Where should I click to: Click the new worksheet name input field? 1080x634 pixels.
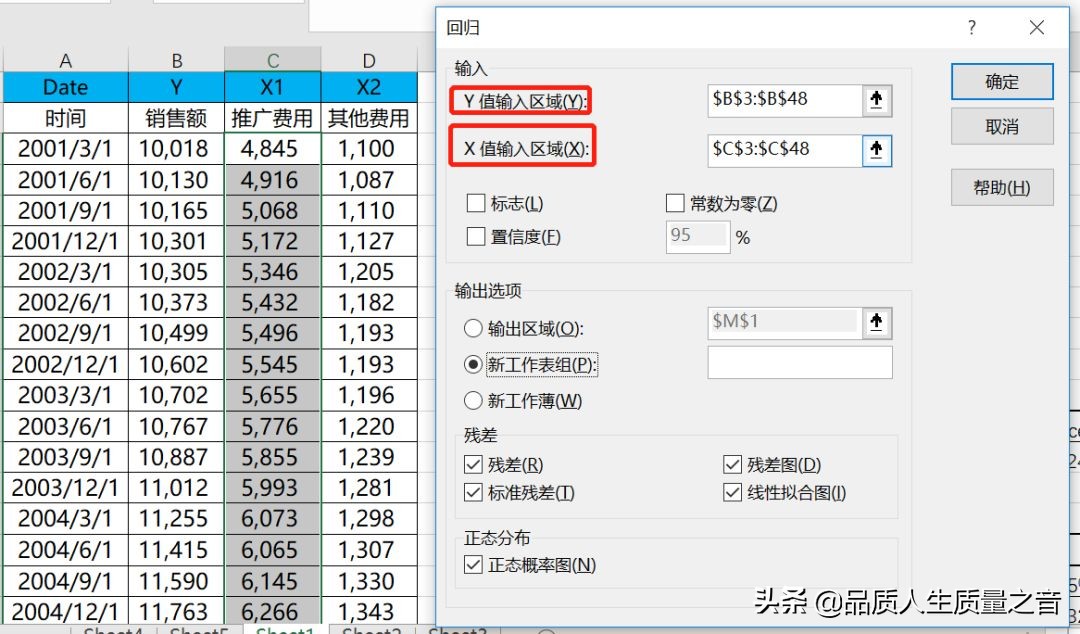pos(798,363)
